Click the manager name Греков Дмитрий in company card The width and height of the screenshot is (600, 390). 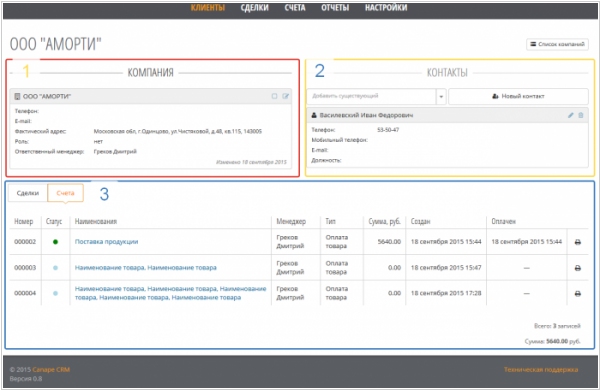coord(115,152)
